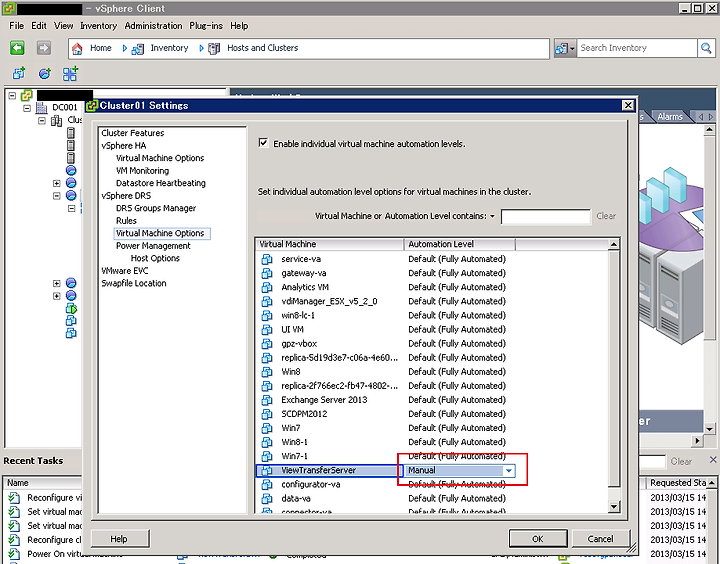This screenshot has height=564, width=720.
Task: Select DRS Groups Manager
Action: point(156,209)
